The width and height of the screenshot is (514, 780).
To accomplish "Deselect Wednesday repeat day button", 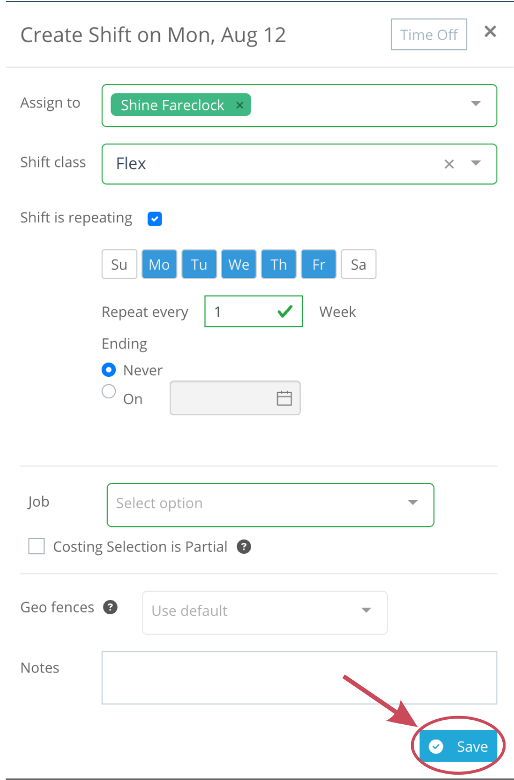I will 239,264.
